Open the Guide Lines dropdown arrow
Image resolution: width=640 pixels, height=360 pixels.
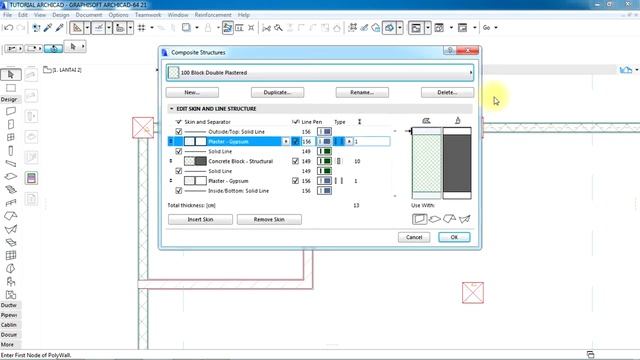(x=87, y=28)
